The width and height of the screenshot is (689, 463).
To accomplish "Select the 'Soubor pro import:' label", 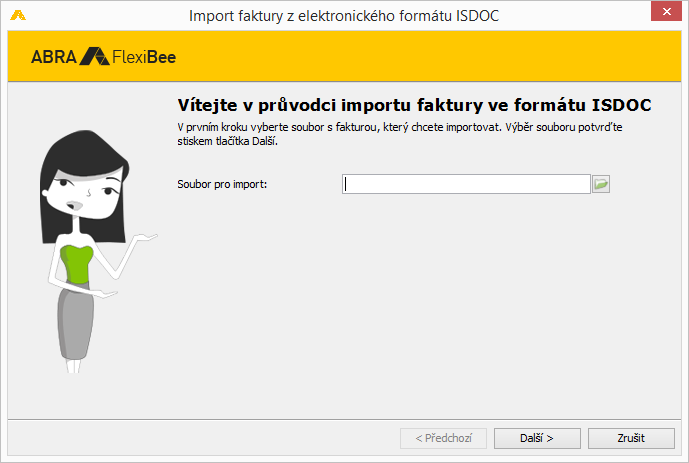I will pos(222,184).
